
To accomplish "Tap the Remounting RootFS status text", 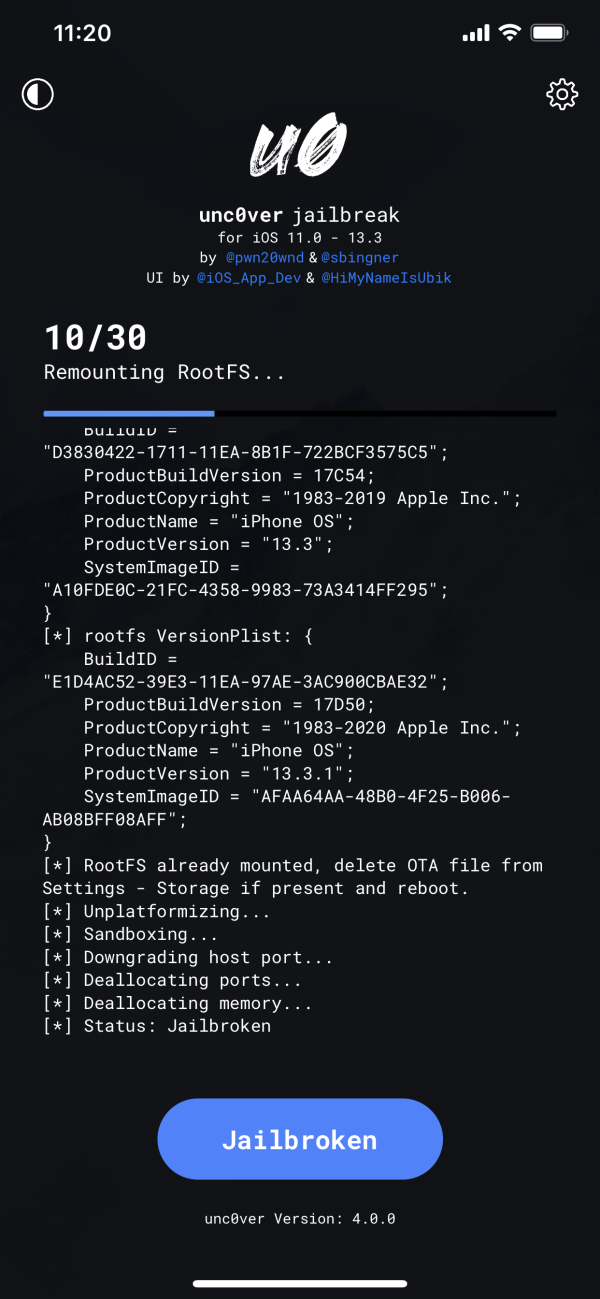I will pos(164,372).
